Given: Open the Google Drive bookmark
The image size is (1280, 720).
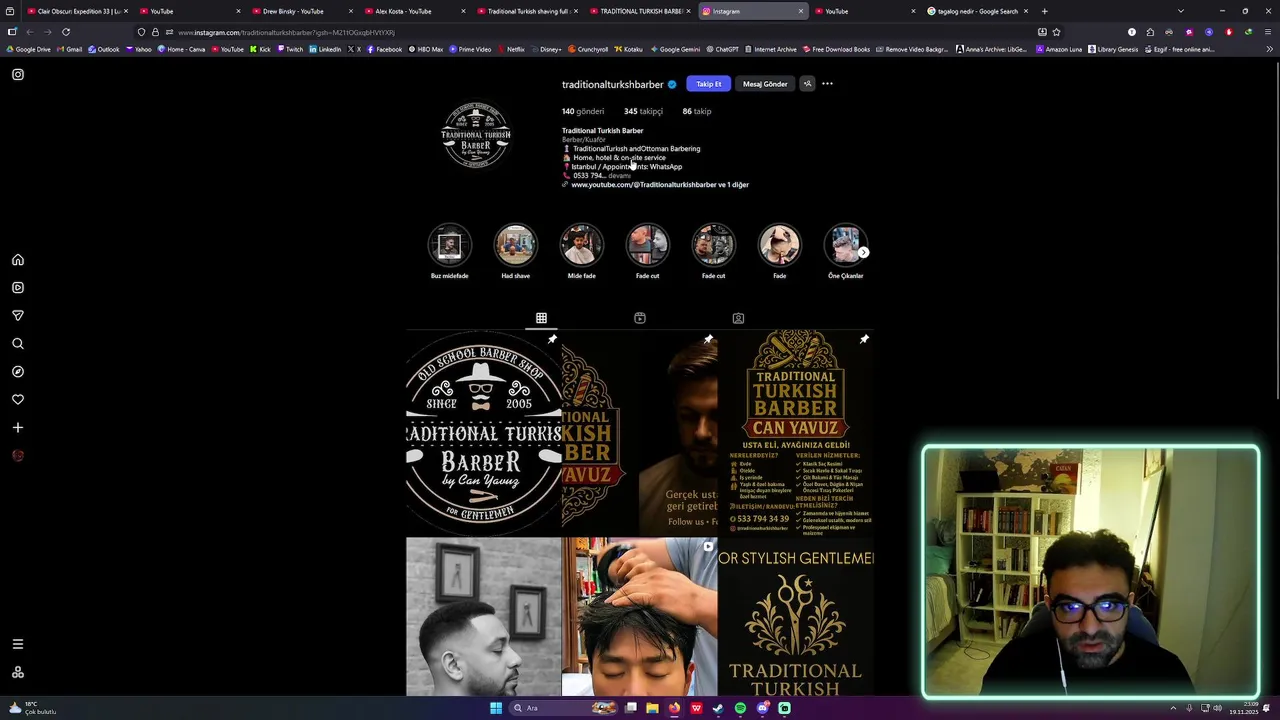Looking at the screenshot, I should pos(29,49).
